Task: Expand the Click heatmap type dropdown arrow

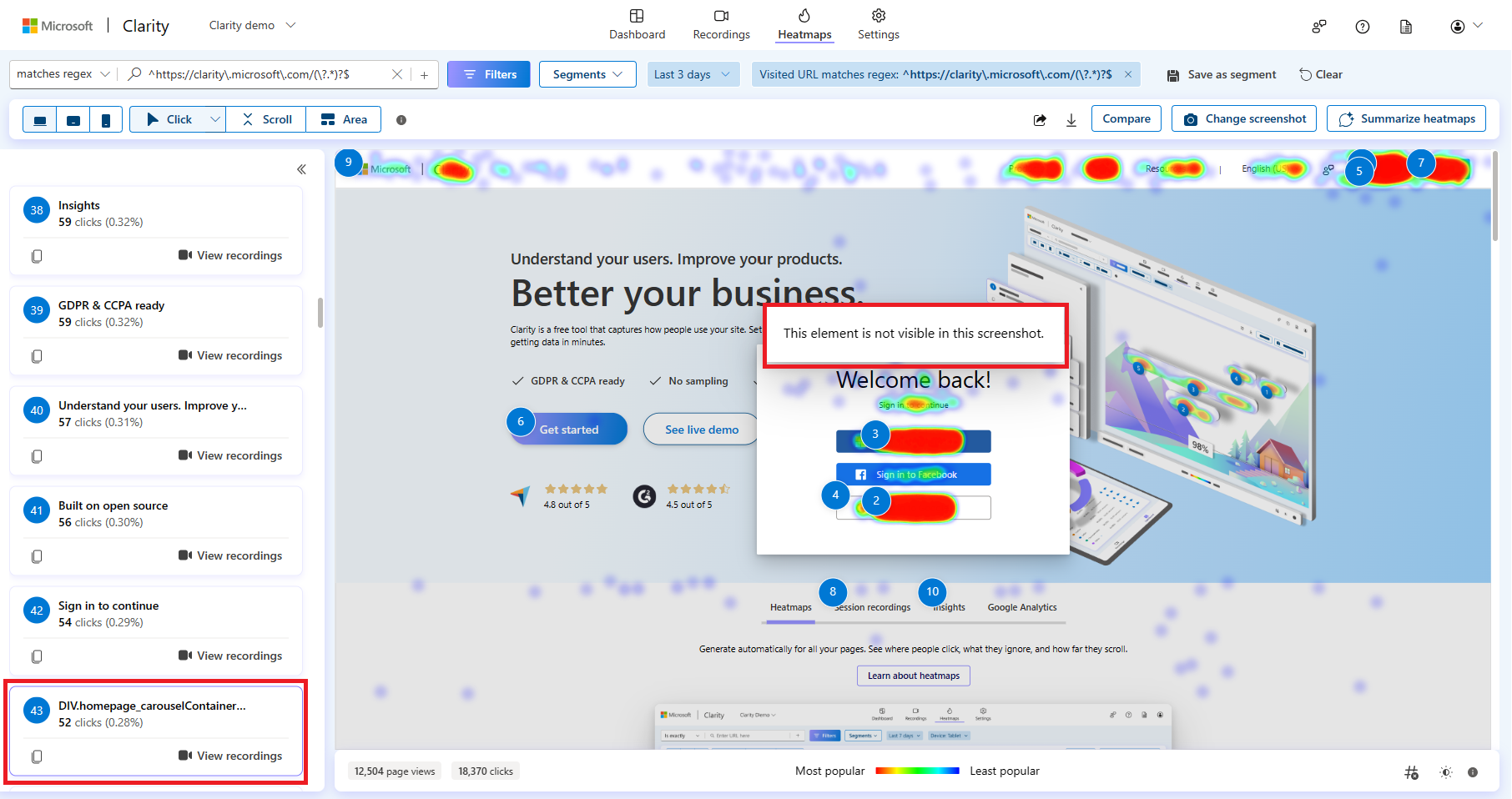Action: coord(215,120)
